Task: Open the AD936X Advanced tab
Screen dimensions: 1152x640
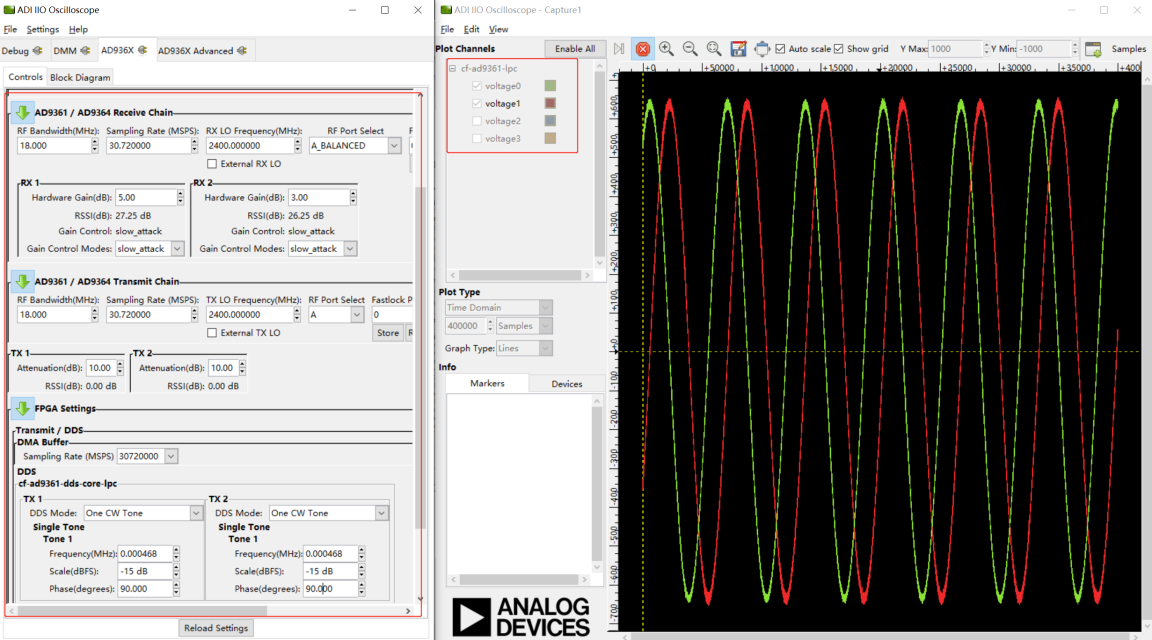Action: pos(195,51)
